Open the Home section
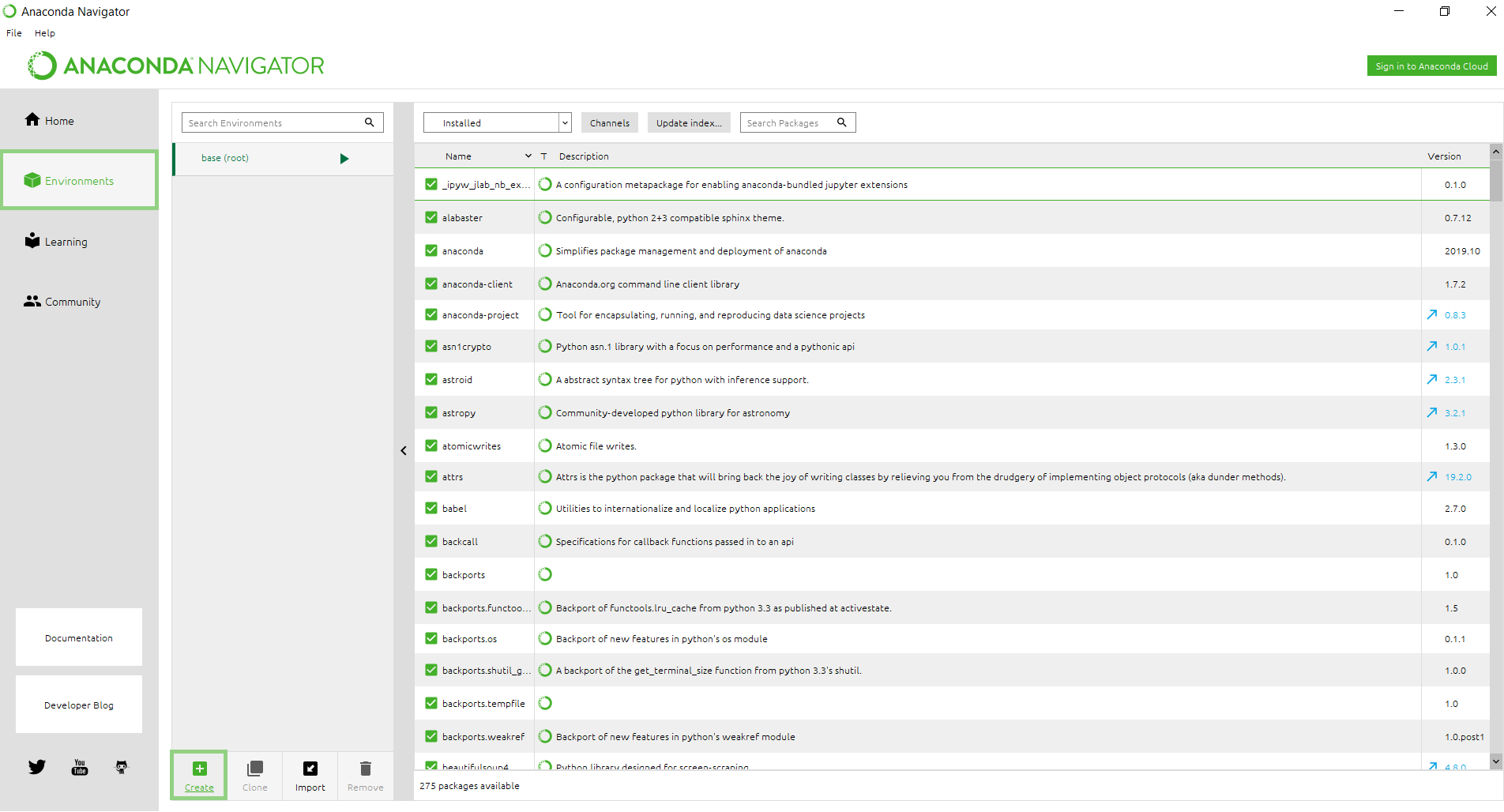This screenshot has height=812, width=1504. pos(49,120)
